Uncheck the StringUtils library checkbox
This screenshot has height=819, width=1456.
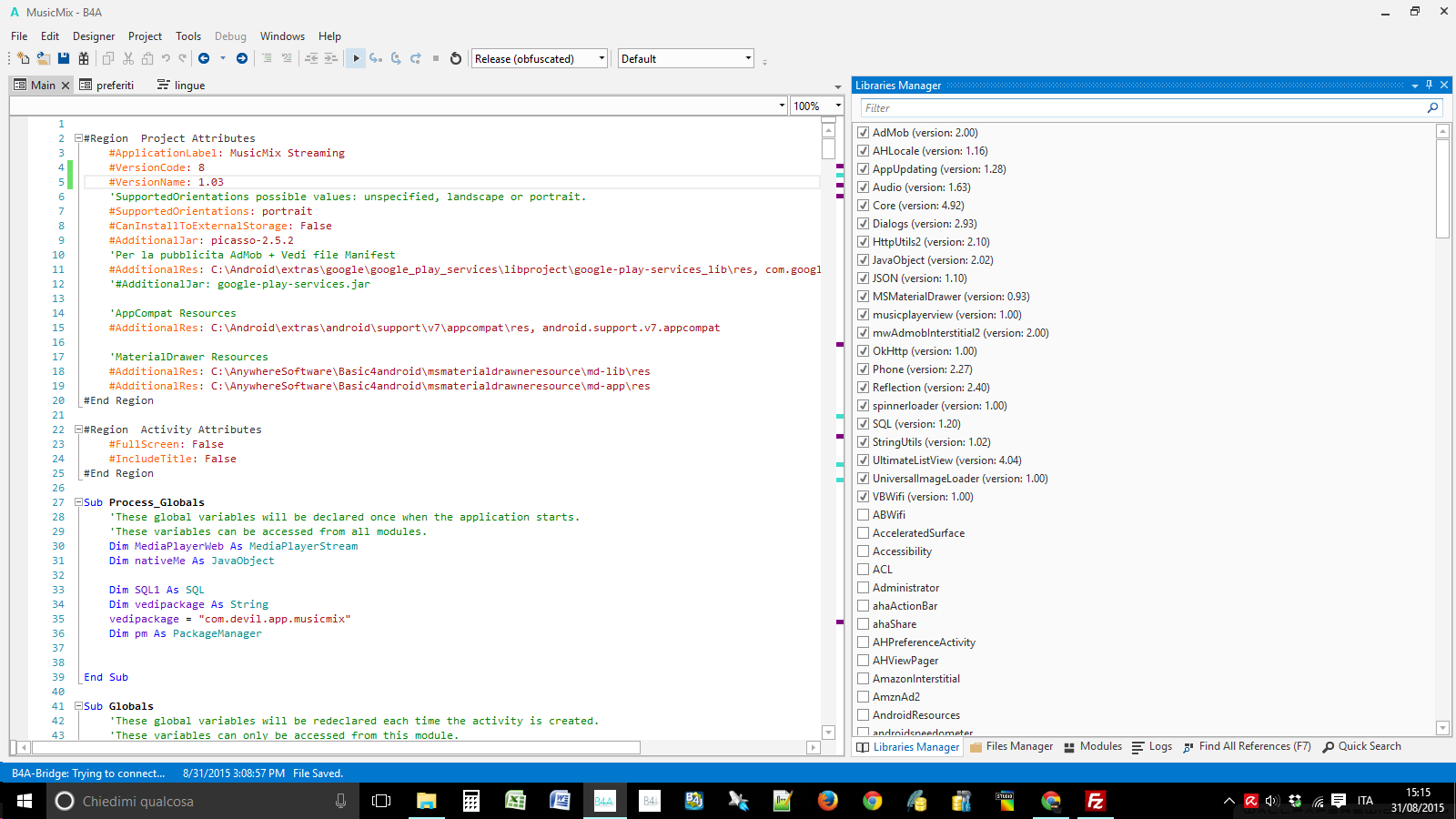864,442
